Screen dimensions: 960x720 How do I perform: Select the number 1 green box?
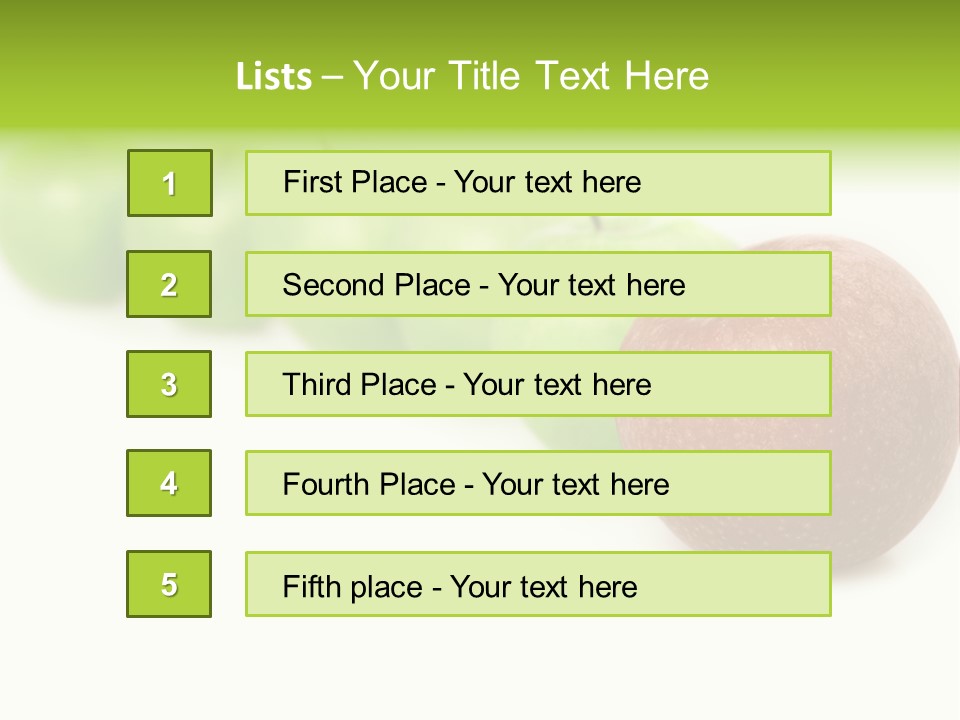(x=170, y=183)
